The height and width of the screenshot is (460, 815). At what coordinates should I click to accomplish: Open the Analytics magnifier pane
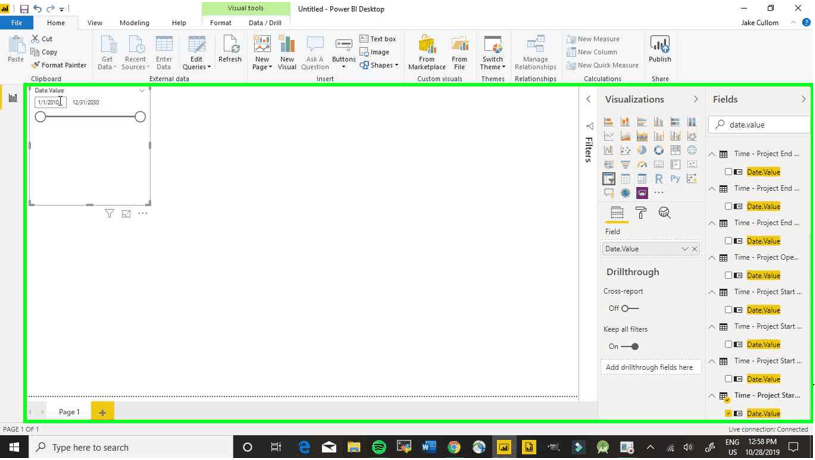tap(664, 213)
